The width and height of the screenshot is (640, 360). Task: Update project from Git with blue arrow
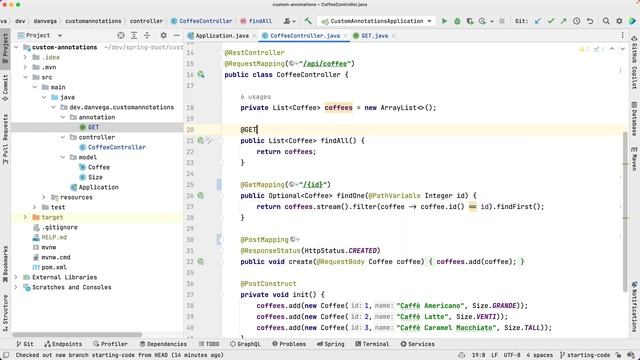[538, 21]
